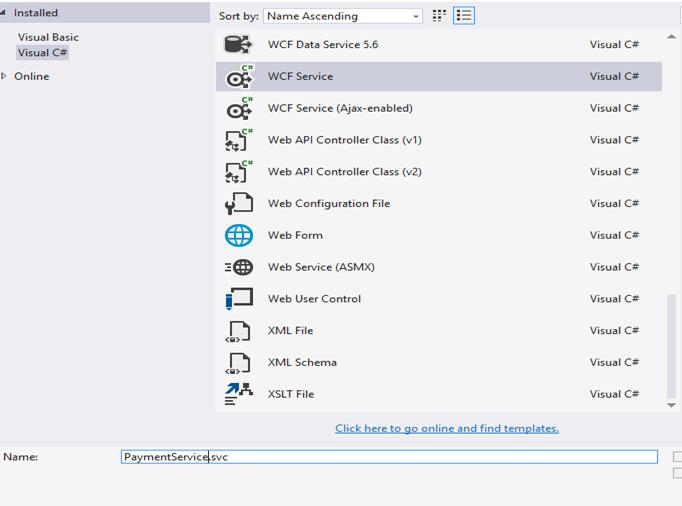Click the Web Form globe icon
This screenshot has width=682, height=506.
click(x=239, y=236)
